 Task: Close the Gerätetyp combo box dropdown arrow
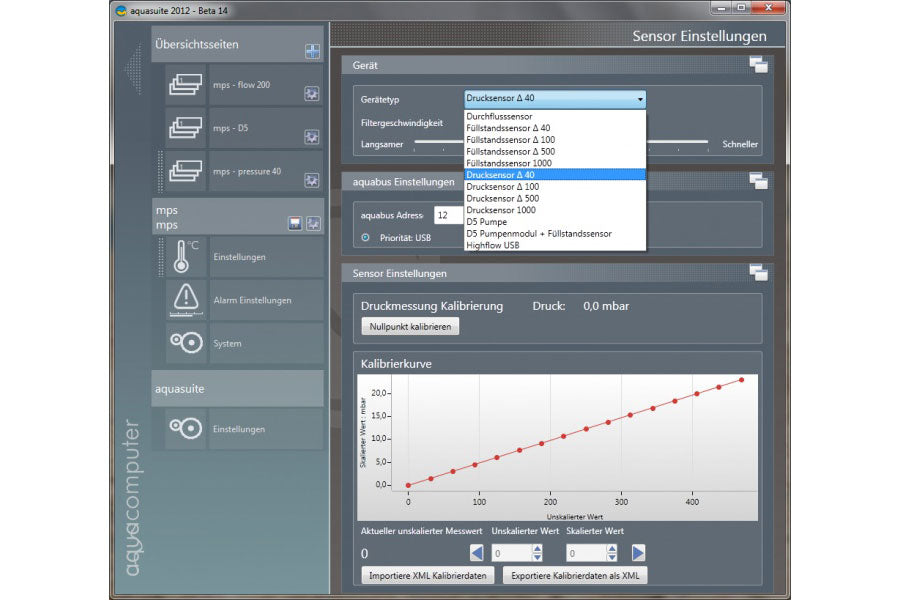tap(639, 100)
